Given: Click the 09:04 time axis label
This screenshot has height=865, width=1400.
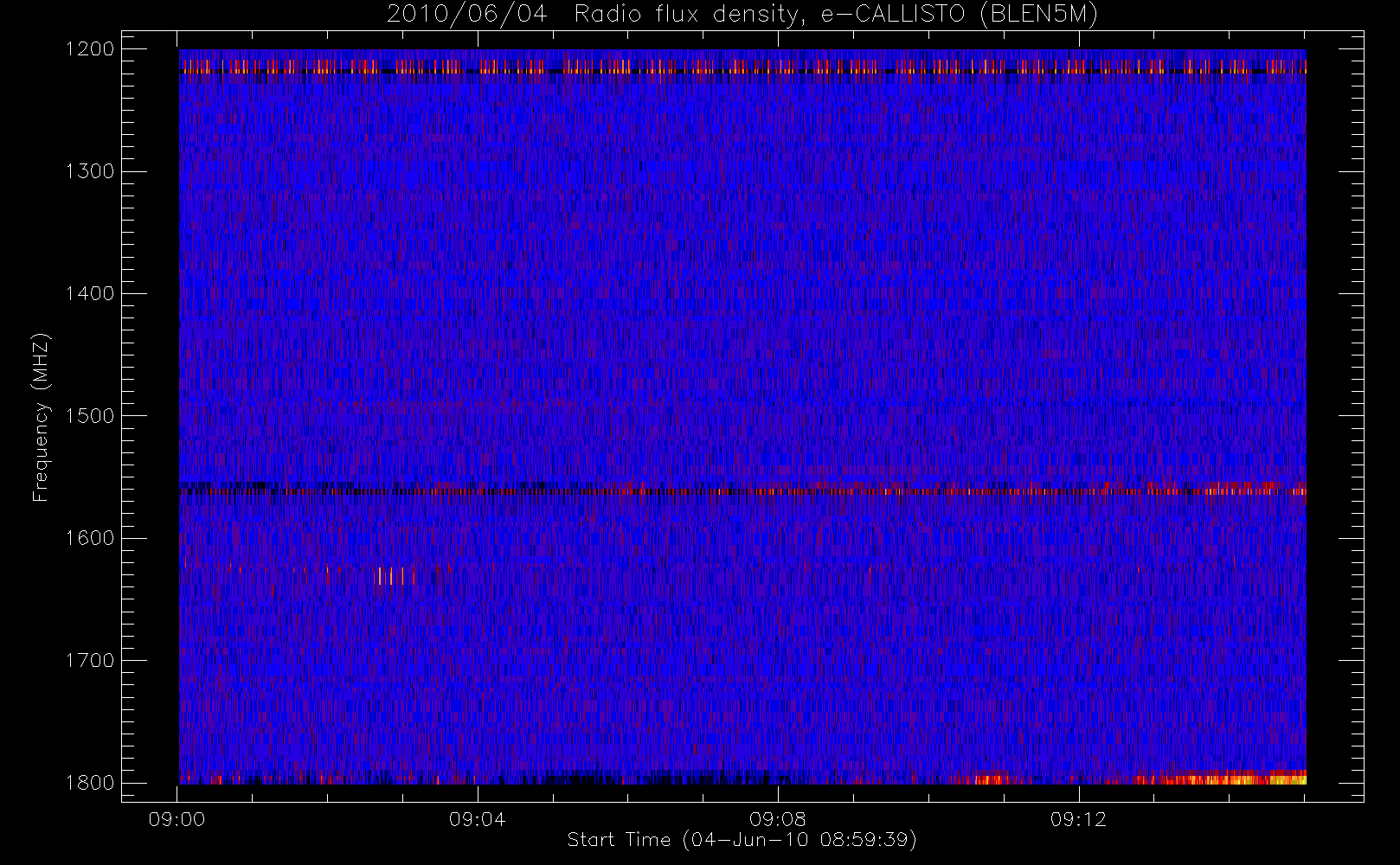Looking at the screenshot, I should [477, 819].
